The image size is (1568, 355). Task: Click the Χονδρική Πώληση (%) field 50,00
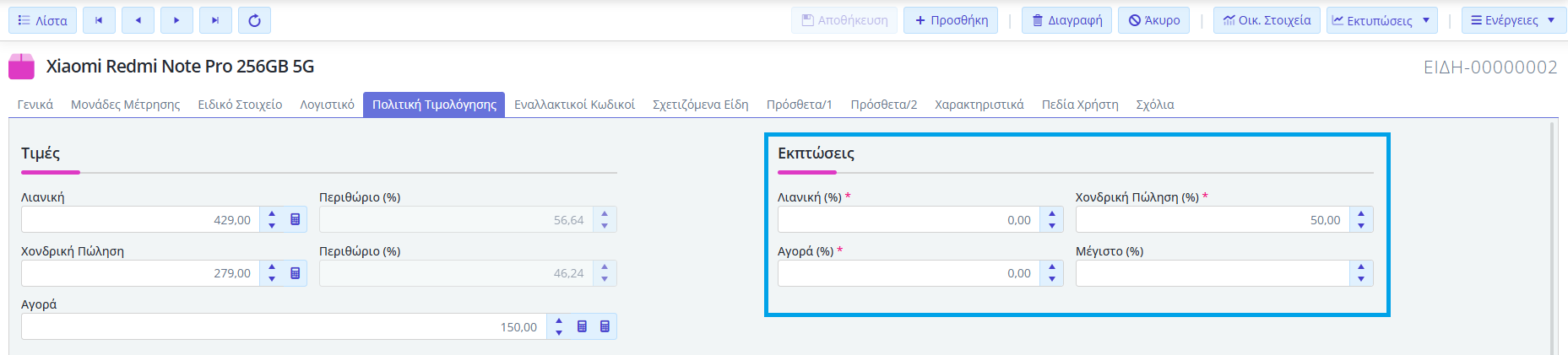click(x=1213, y=219)
